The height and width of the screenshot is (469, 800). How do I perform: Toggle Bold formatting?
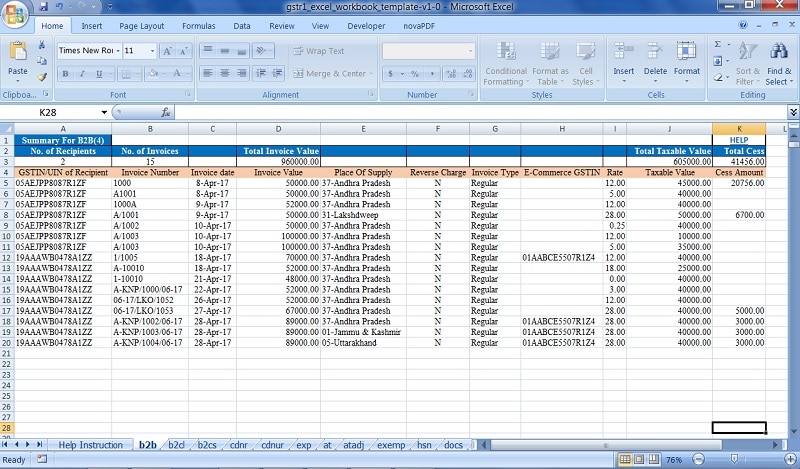click(65, 74)
